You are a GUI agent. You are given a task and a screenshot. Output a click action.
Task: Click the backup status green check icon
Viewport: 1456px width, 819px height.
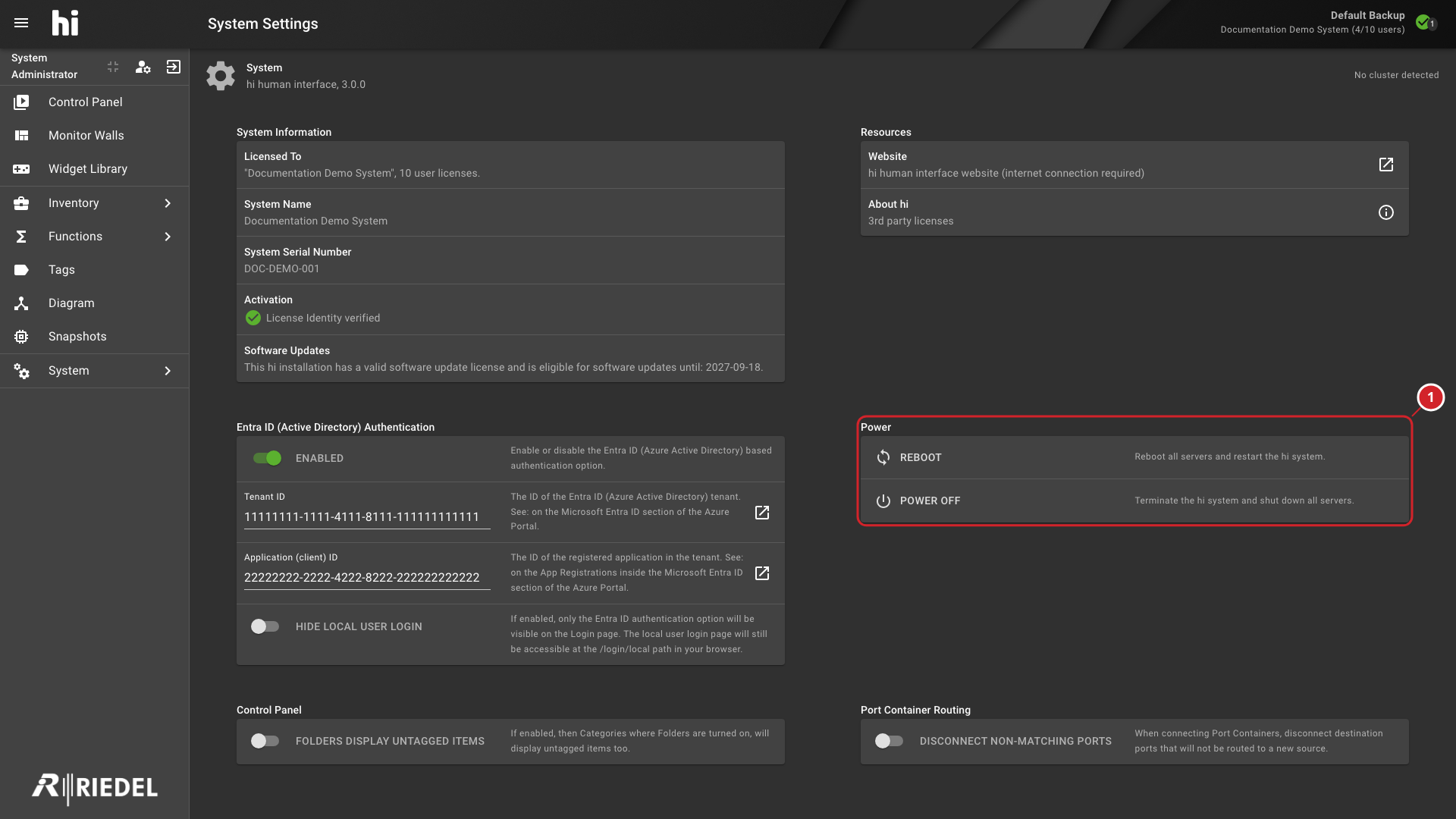pos(1423,22)
